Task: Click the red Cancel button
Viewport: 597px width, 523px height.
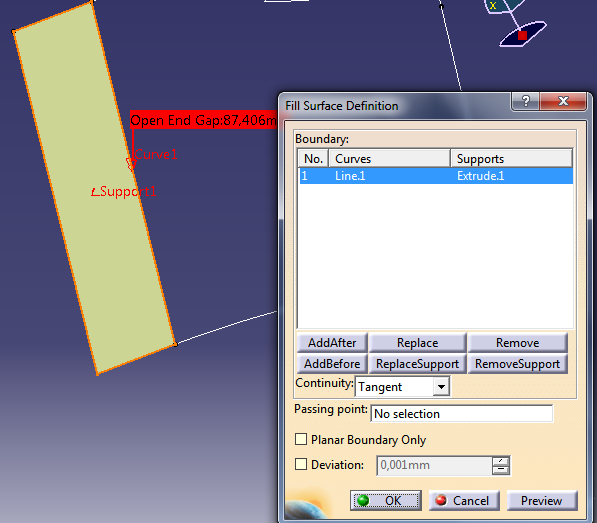Action: tap(464, 500)
